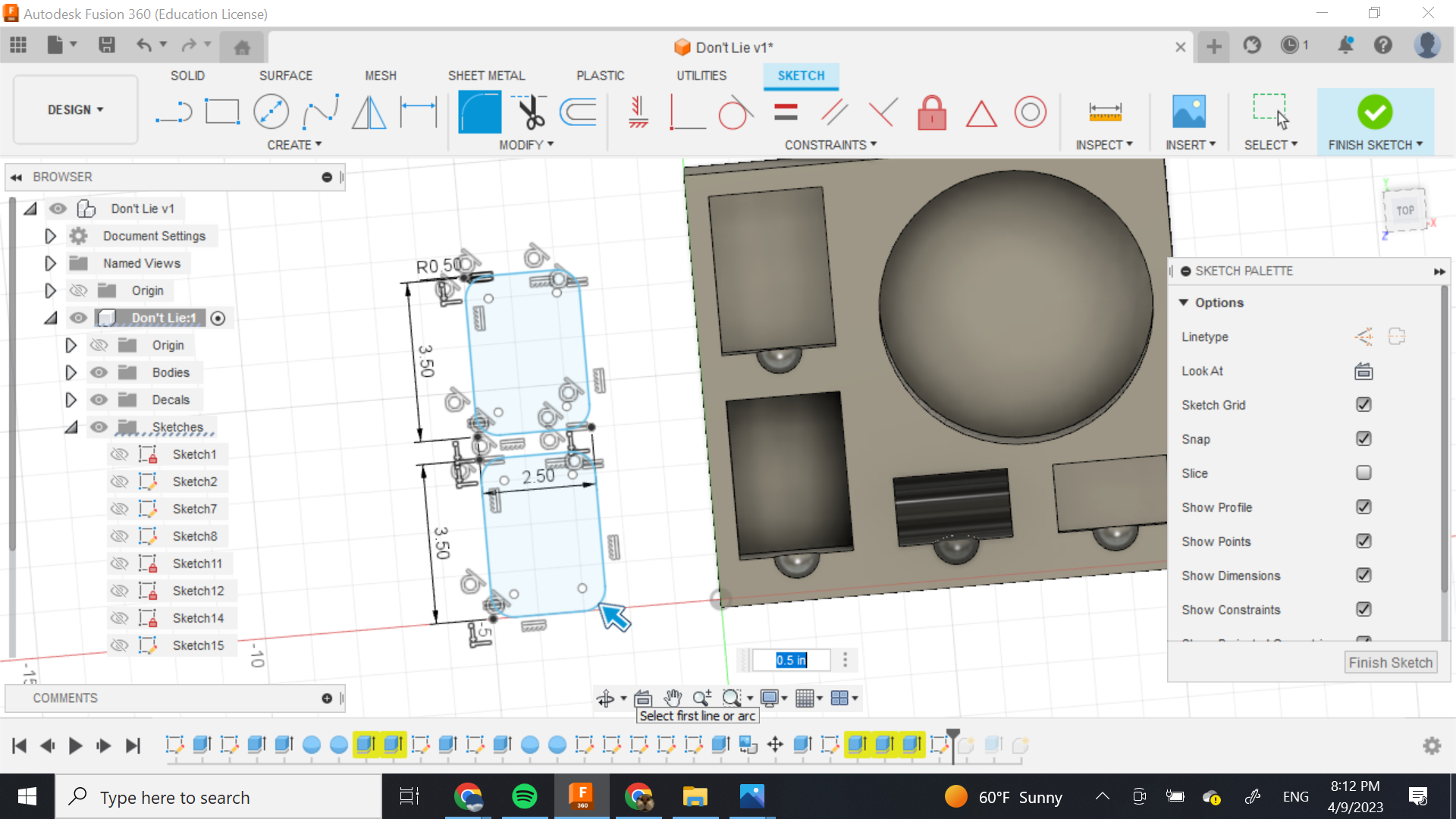
Task: Click the Insert image icon
Action: 1189,112
